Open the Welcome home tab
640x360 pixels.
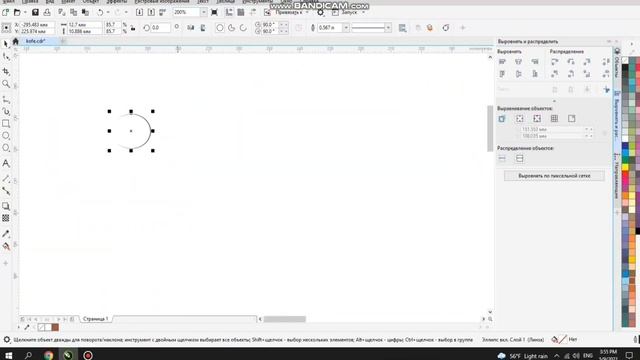click(16, 41)
